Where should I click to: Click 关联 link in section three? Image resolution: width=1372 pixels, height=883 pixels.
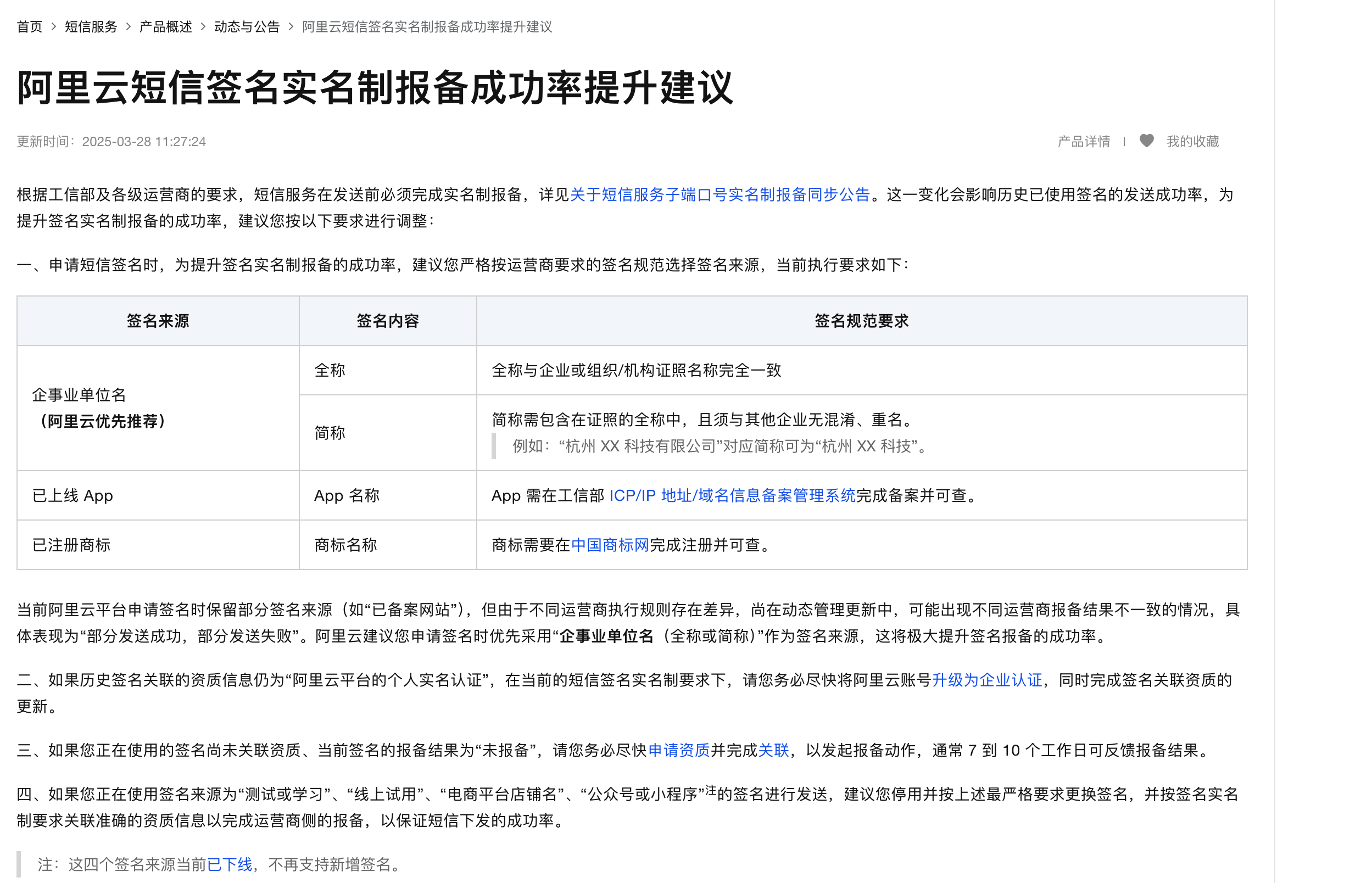[x=773, y=750]
